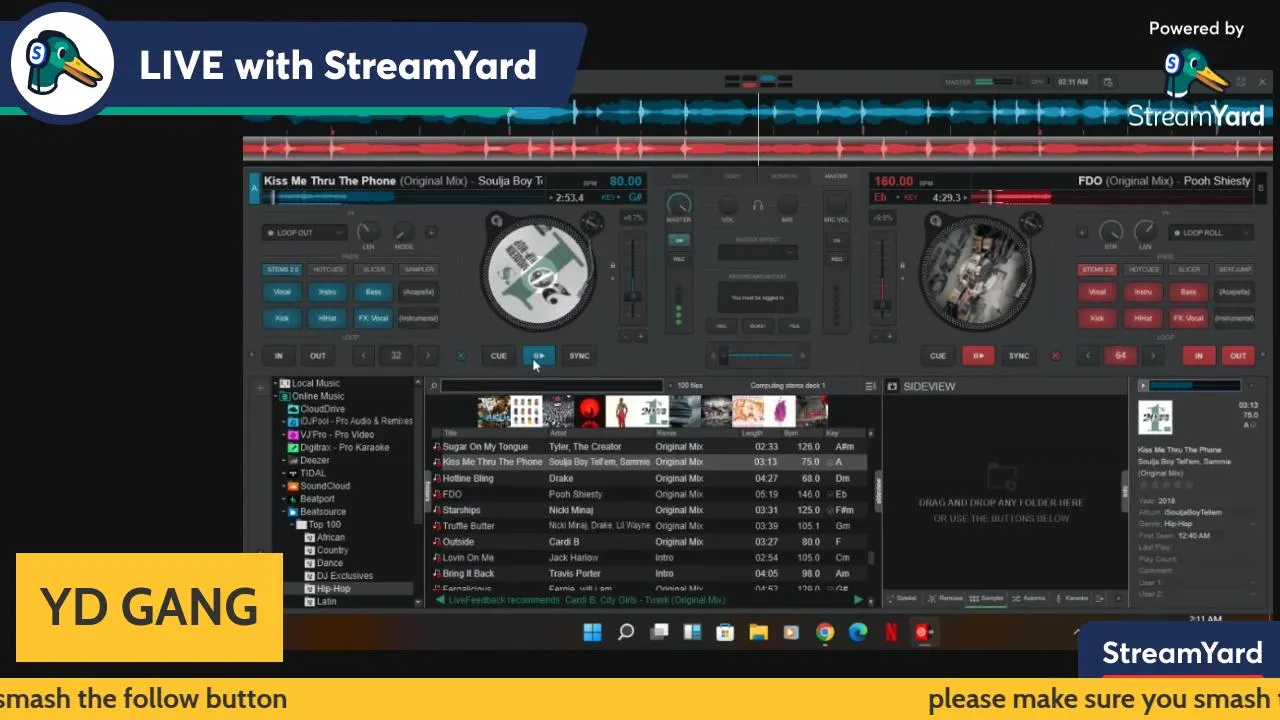1280x720 pixels.
Task: Hit the CUE button on deck A
Action: [498, 356]
